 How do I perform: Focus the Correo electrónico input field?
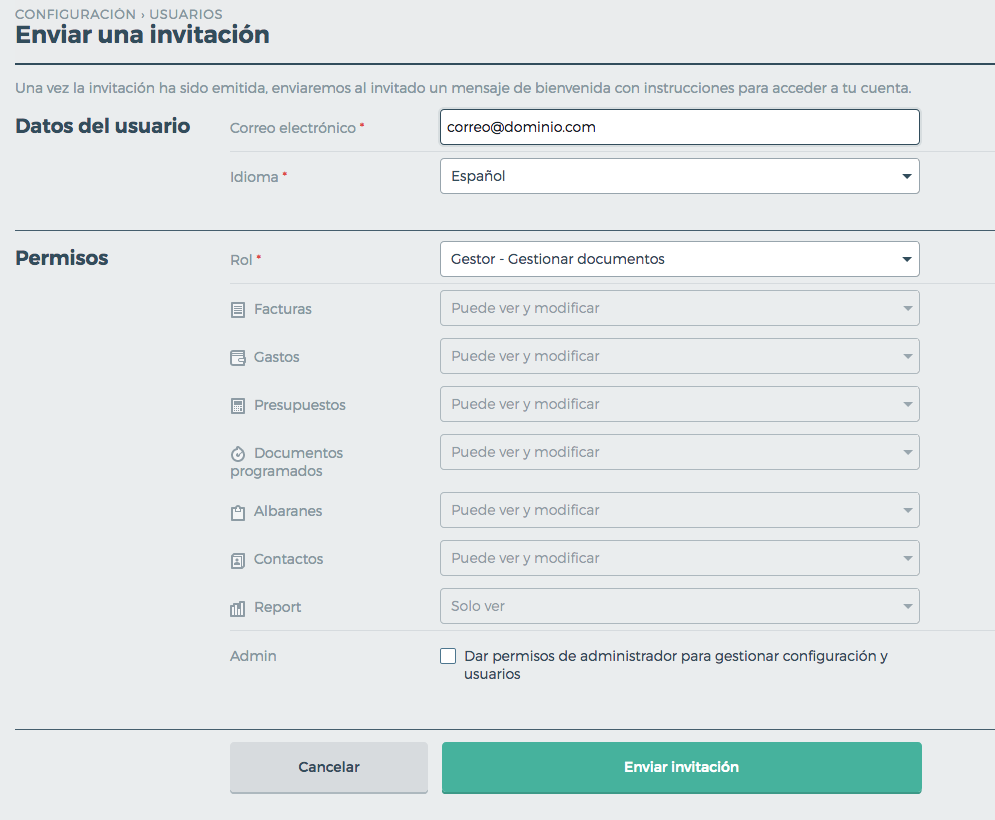pos(680,127)
